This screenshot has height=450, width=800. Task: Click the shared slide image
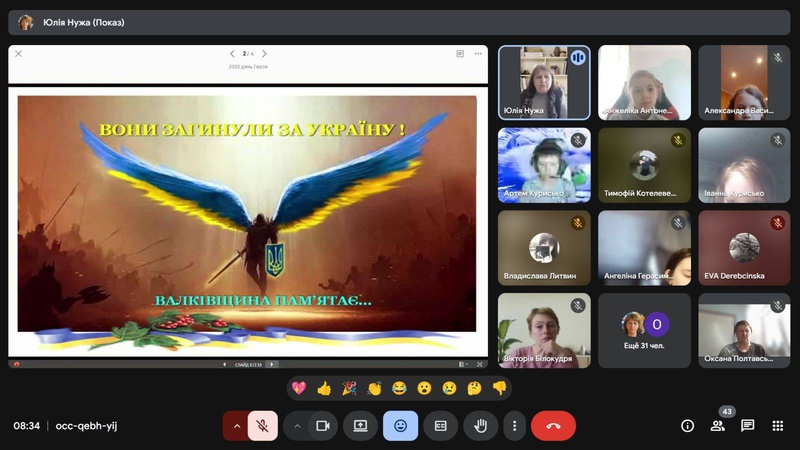pyautogui.click(x=247, y=222)
